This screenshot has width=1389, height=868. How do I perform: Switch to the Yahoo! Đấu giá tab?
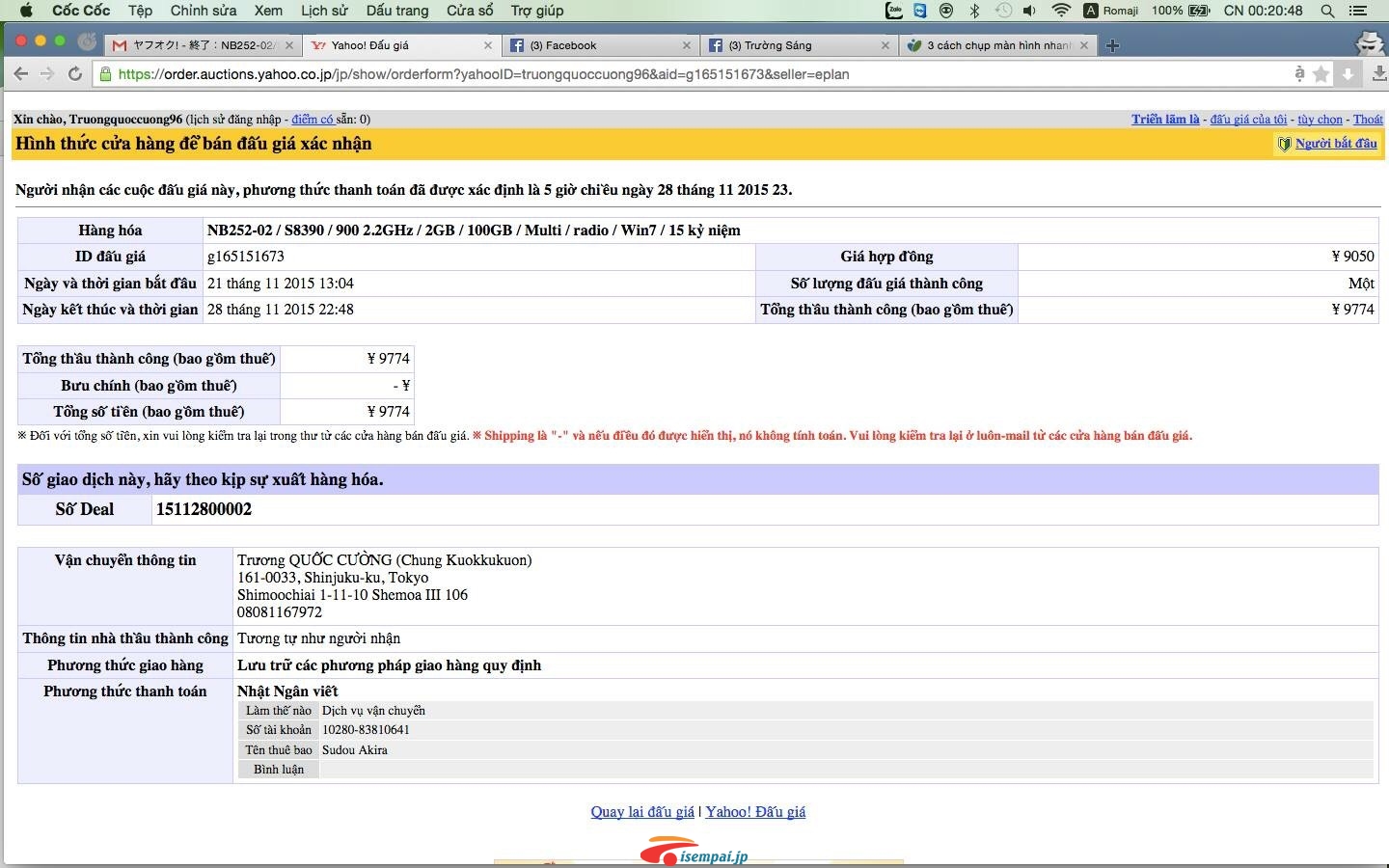point(400,45)
